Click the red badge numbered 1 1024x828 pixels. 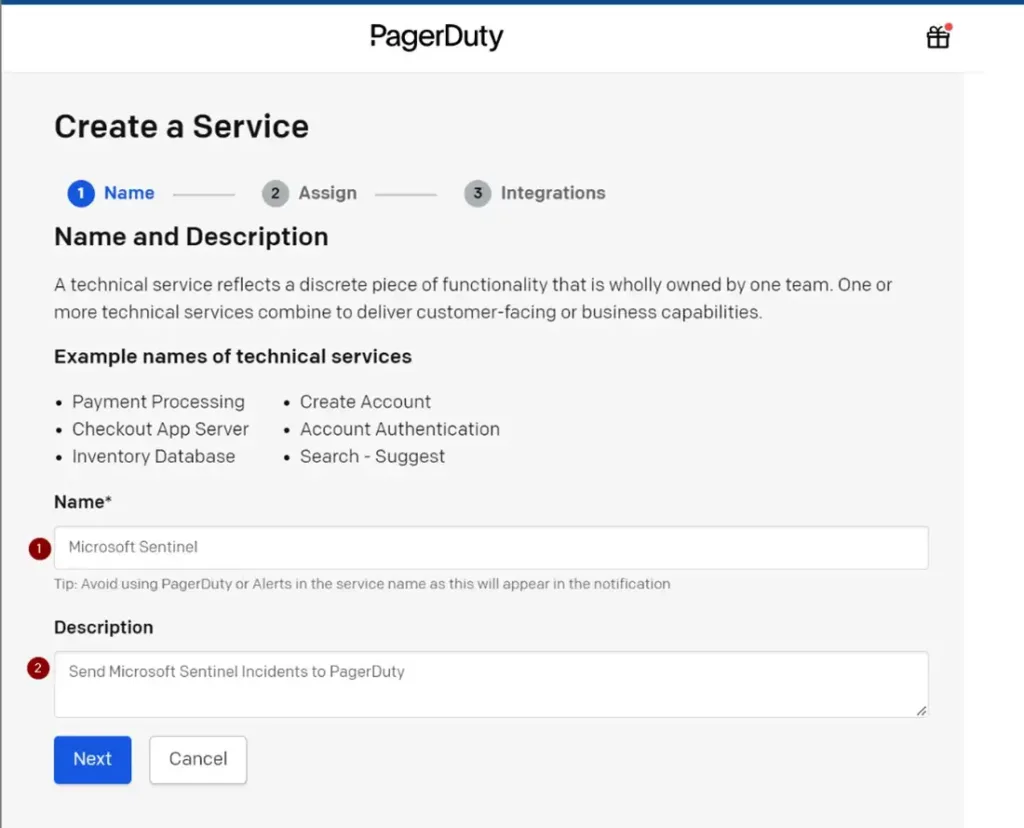click(38, 549)
